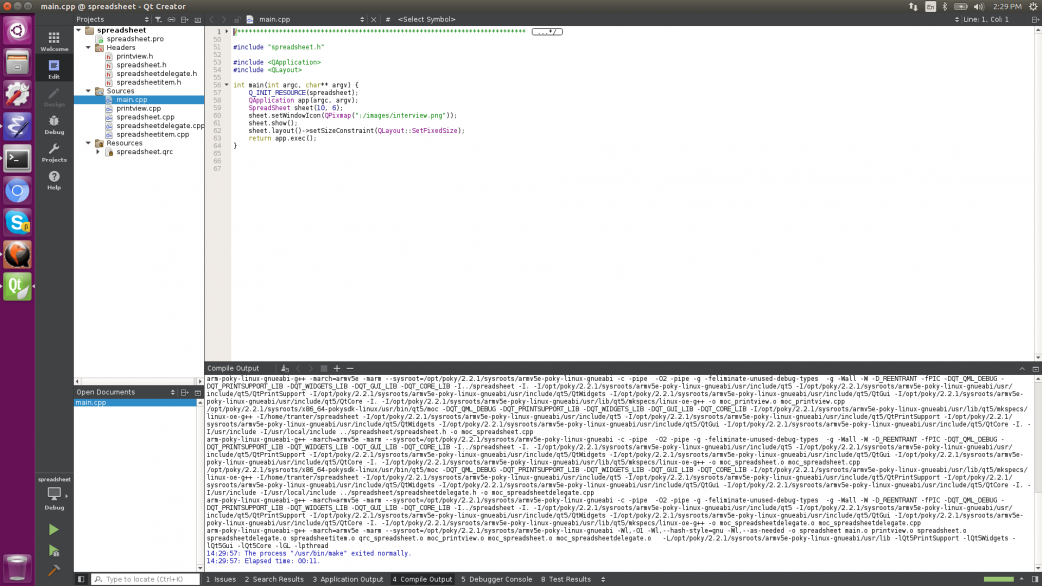Switch to Welcome mode in sidebar
The height and width of the screenshot is (586, 1042).
(x=54, y=41)
